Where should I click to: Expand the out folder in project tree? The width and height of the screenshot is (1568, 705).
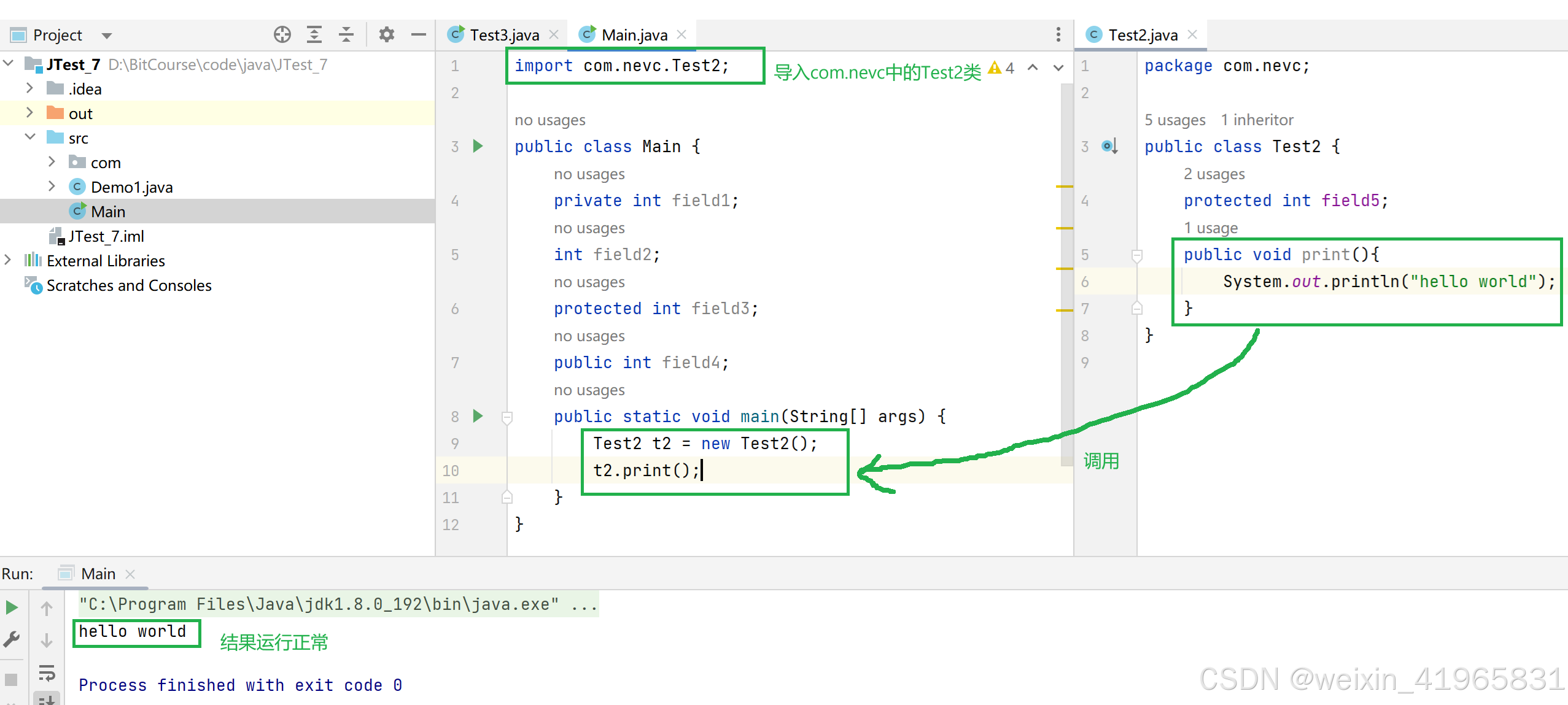click(29, 113)
